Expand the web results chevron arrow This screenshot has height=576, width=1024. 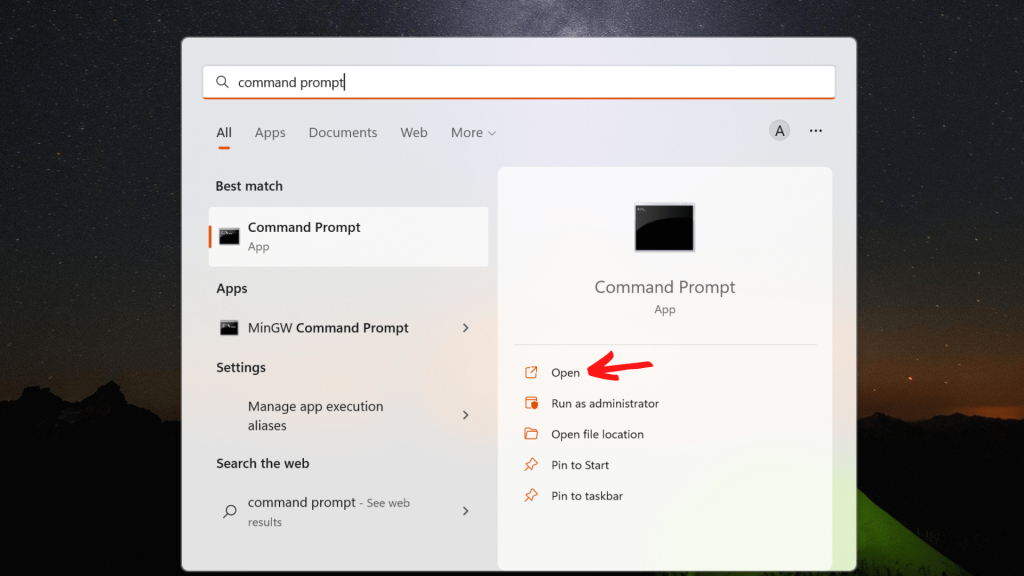[x=466, y=511]
